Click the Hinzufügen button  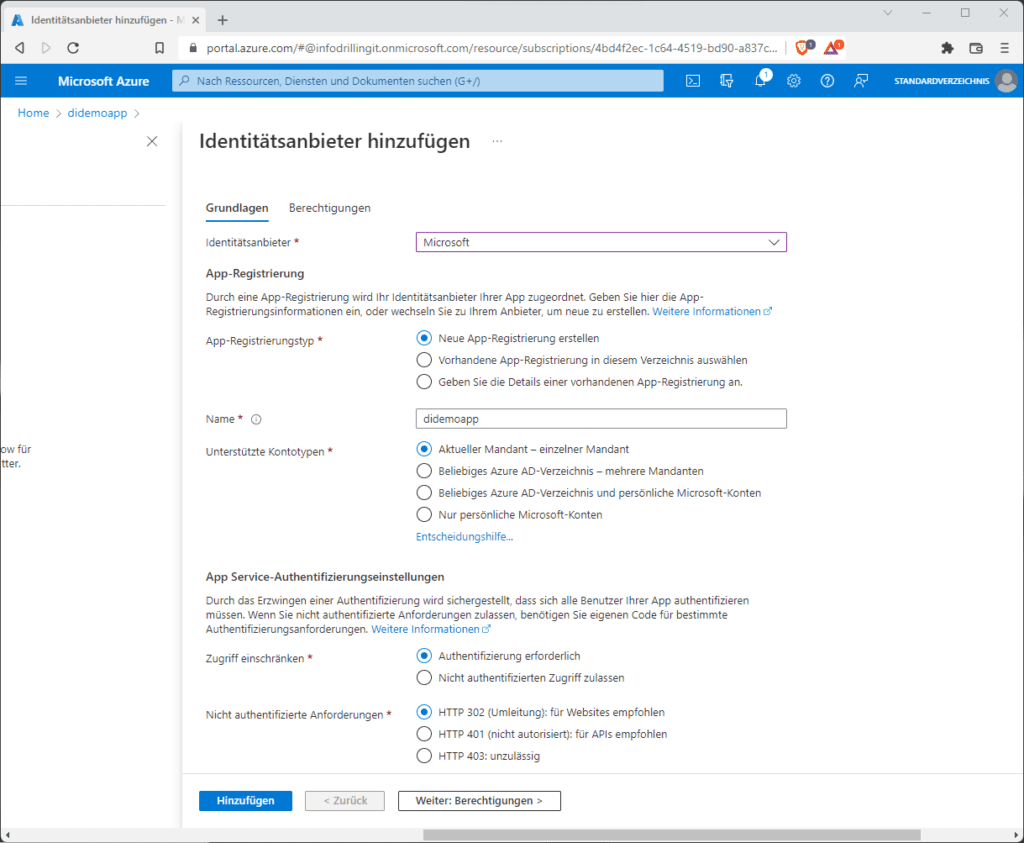click(246, 801)
